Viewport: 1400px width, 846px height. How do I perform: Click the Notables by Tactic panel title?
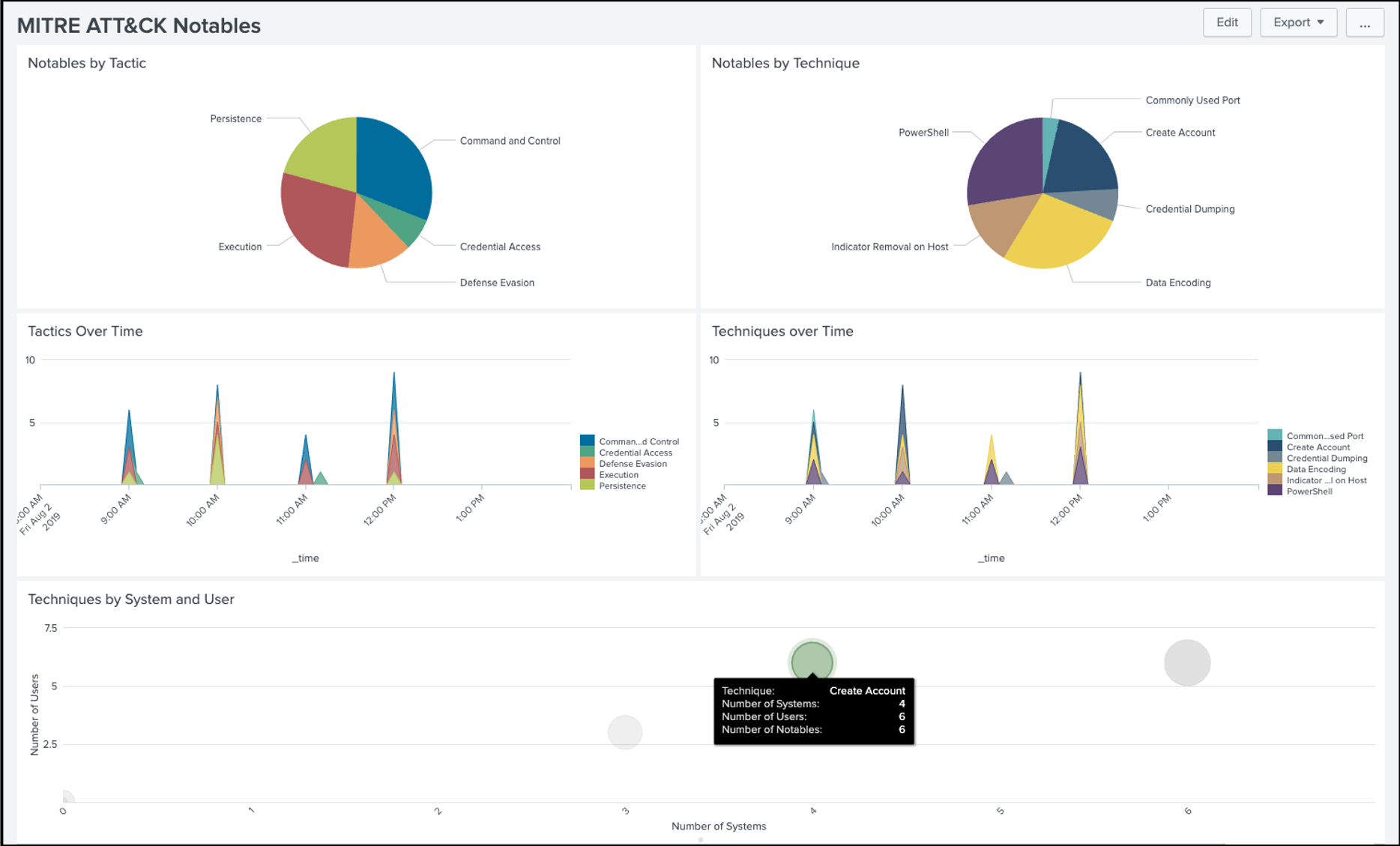[x=87, y=63]
